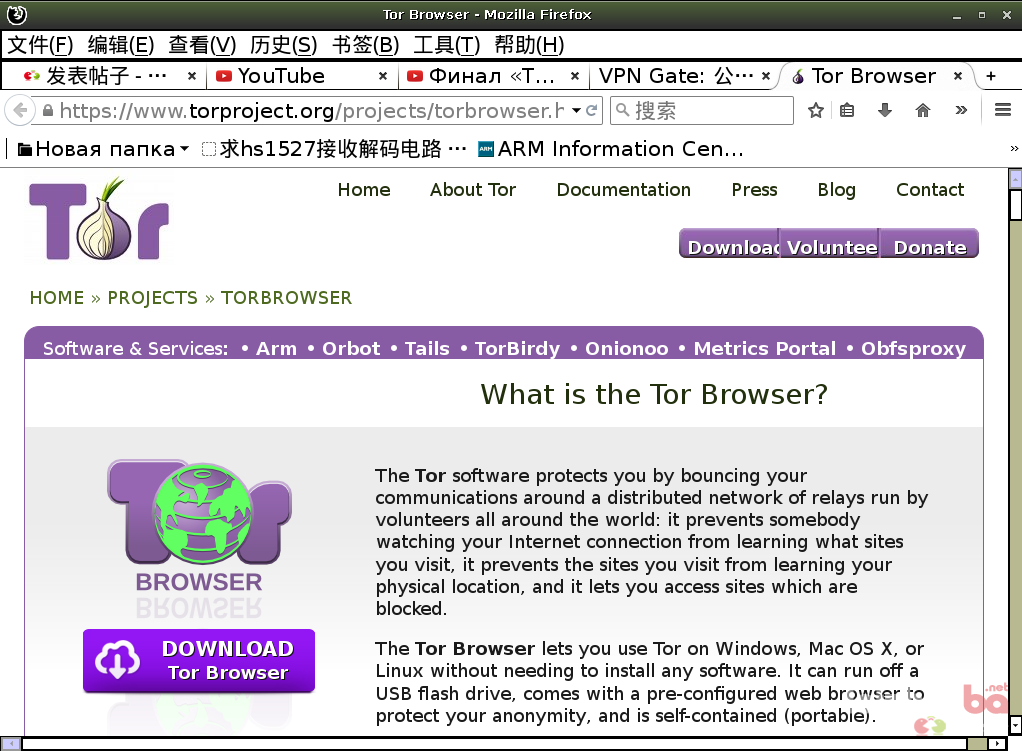Click the DOWNLOAD Tor Browser button

199,660
